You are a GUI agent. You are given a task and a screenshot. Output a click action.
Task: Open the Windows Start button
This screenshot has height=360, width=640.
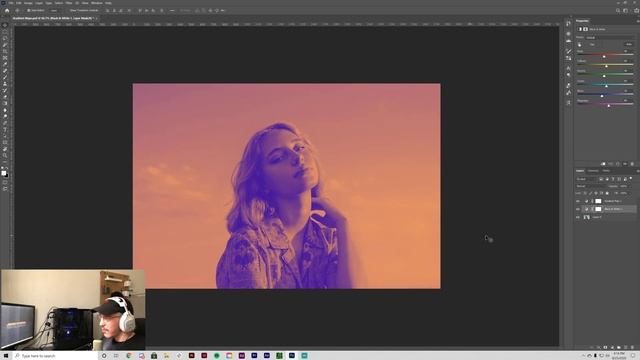[x=6, y=356]
